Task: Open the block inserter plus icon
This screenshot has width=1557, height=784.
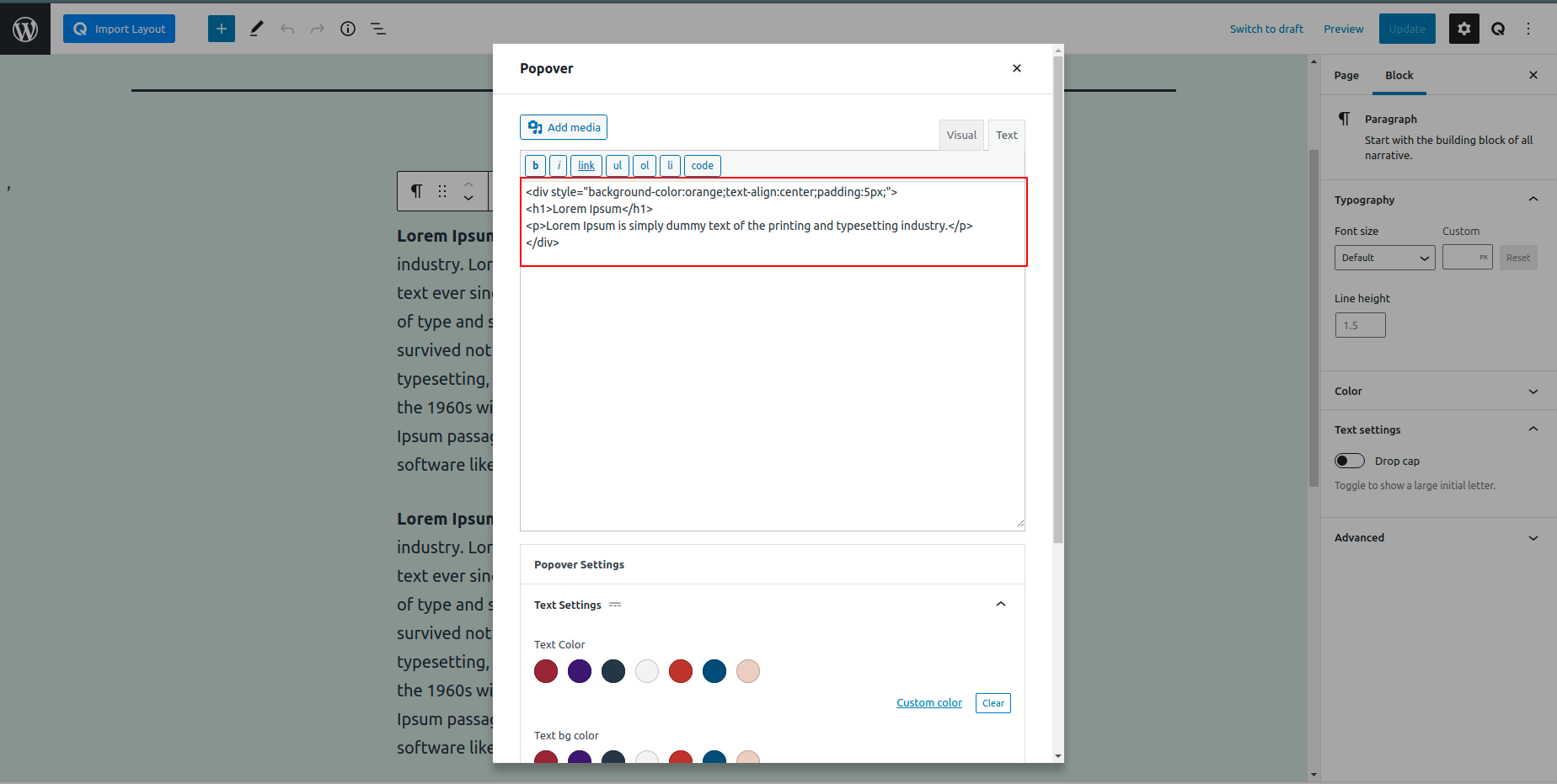Action: [222, 29]
